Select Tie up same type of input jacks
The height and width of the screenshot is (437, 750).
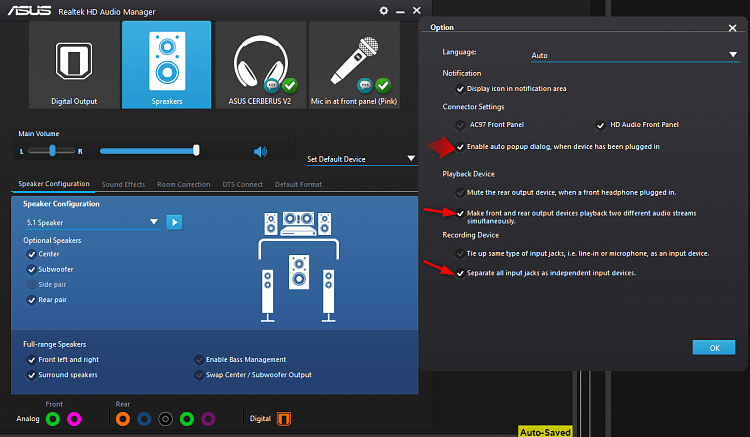460,253
